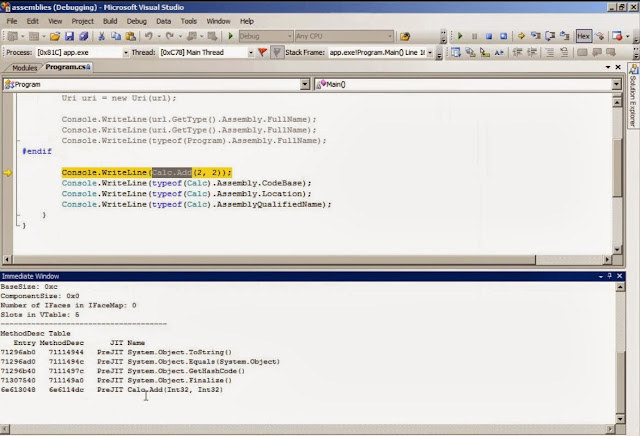The width and height of the screenshot is (640, 436).
Task: Open the Solution Explorer side tab
Action: 633,96
